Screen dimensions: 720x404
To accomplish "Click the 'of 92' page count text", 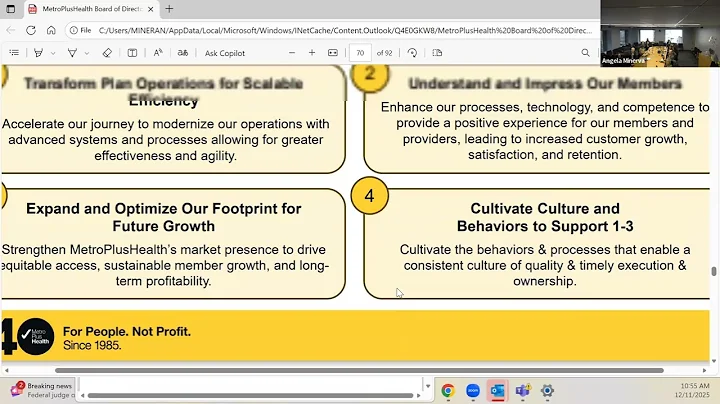I will click(384, 53).
